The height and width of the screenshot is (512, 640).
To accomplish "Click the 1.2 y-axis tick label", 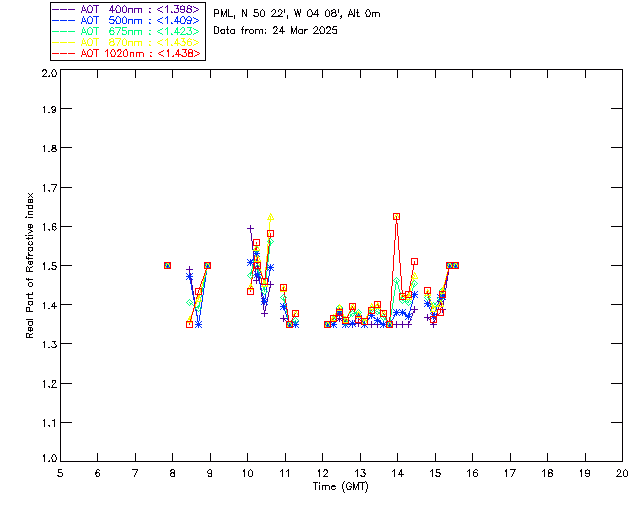I will pyautogui.click(x=49, y=384).
